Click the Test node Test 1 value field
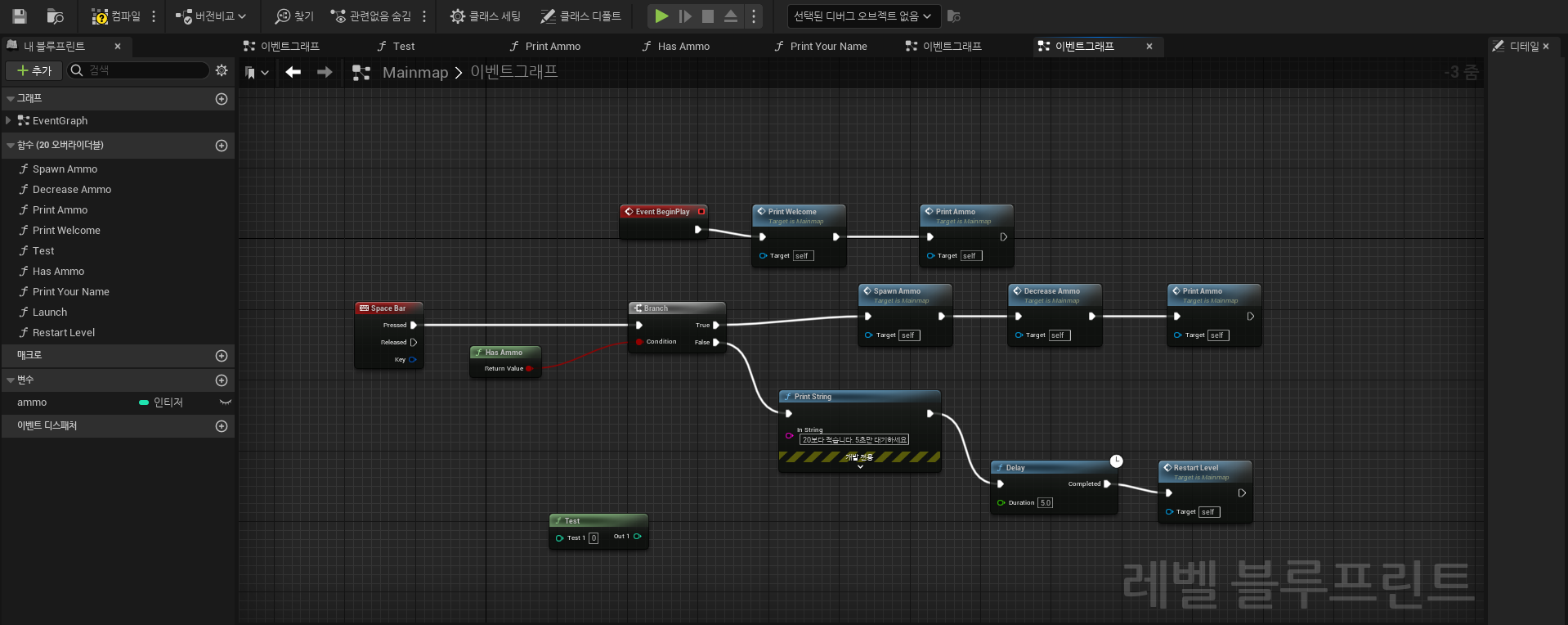The image size is (1568, 625). click(x=594, y=537)
